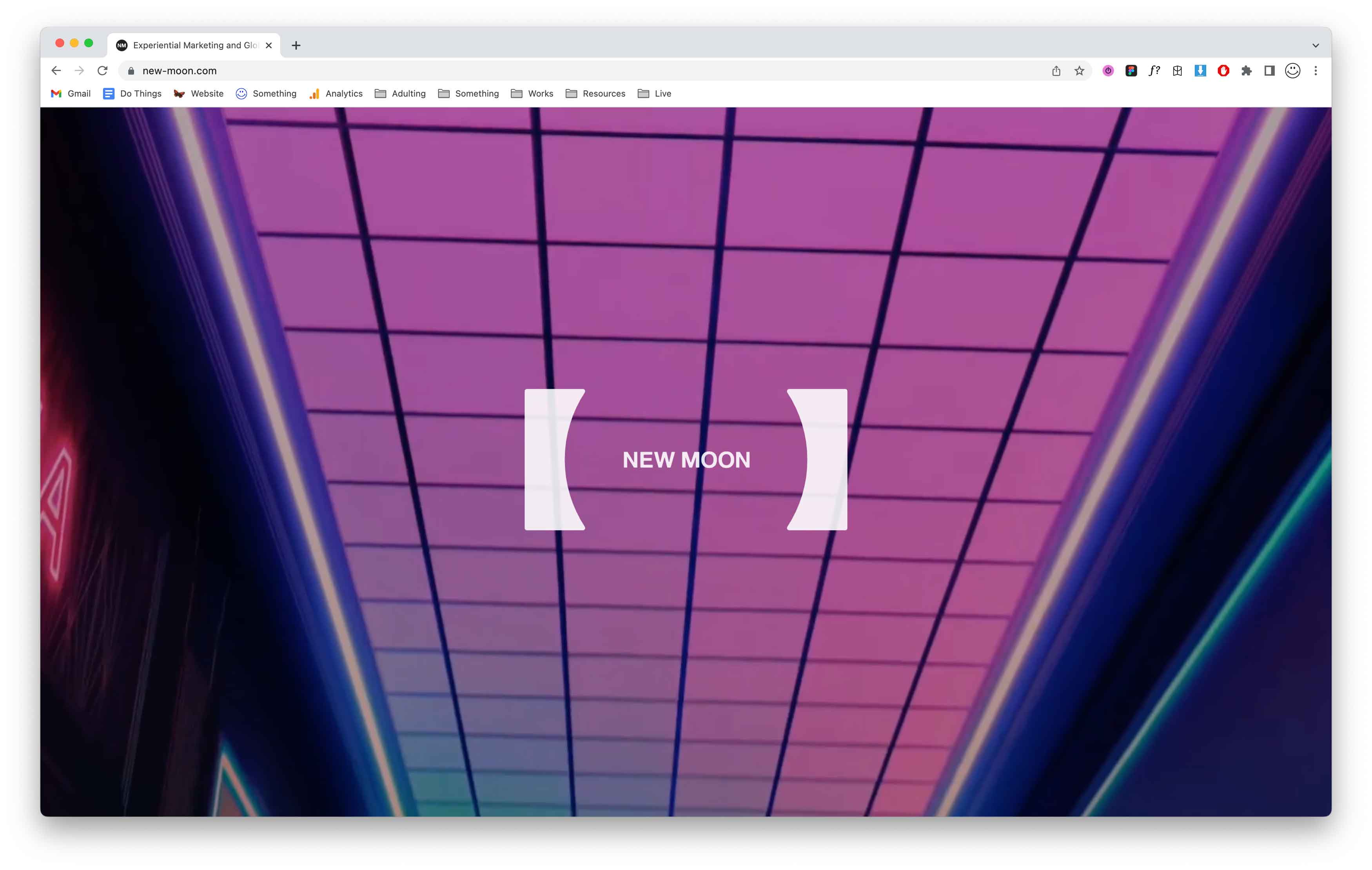Viewport: 1372px width, 870px height.
Task: Reload the new-moon.com page
Action: tap(103, 71)
